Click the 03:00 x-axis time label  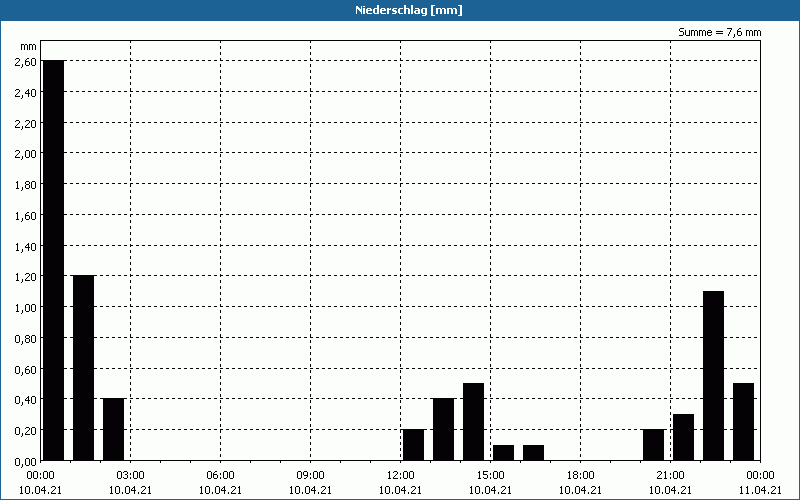(x=131, y=476)
